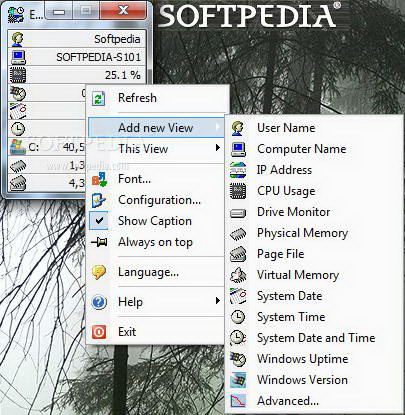The height and width of the screenshot is (415, 405).
Task: Click the drive C: icon in main window
Action: pos(18,147)
